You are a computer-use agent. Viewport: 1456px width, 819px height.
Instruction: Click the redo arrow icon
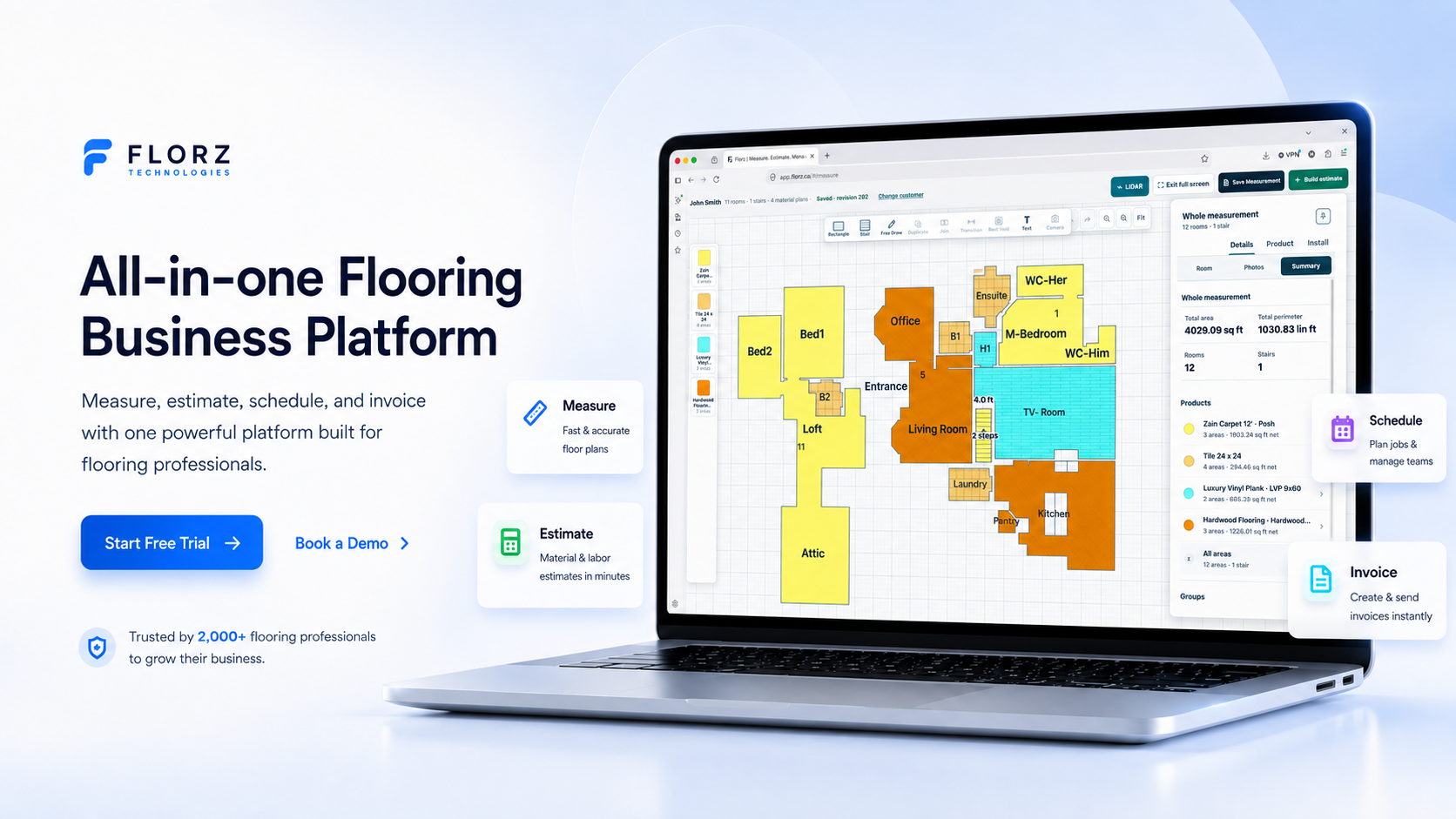coord(1087,219)
